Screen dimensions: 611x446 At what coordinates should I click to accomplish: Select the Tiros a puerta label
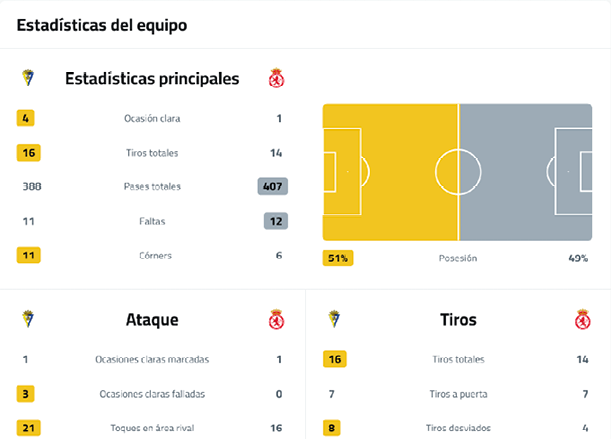click(458, 394)
